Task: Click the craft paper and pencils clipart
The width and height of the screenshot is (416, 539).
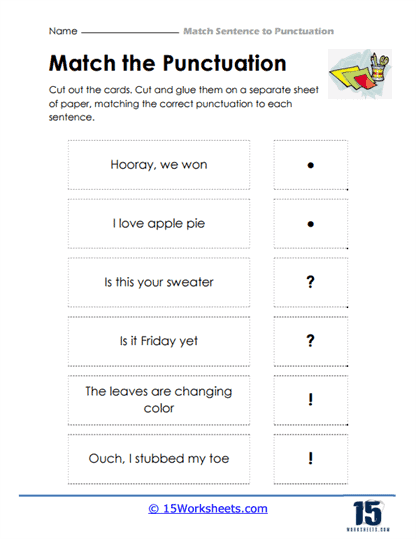Action: coord(360,74)
